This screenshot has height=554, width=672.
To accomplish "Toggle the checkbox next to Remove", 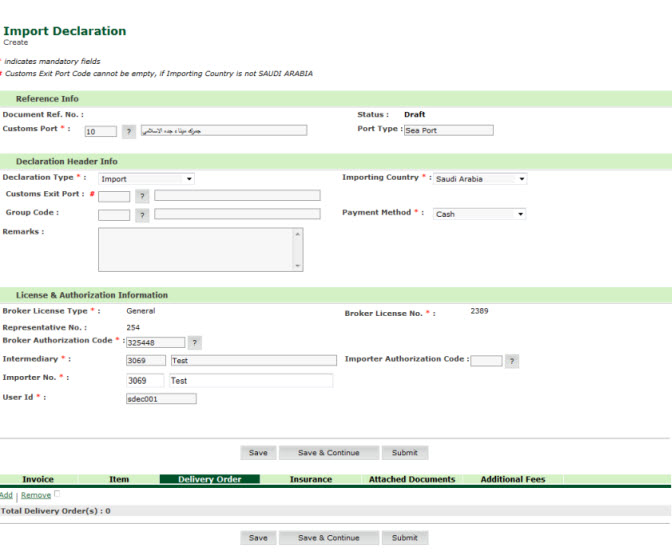I will (57, 494).
